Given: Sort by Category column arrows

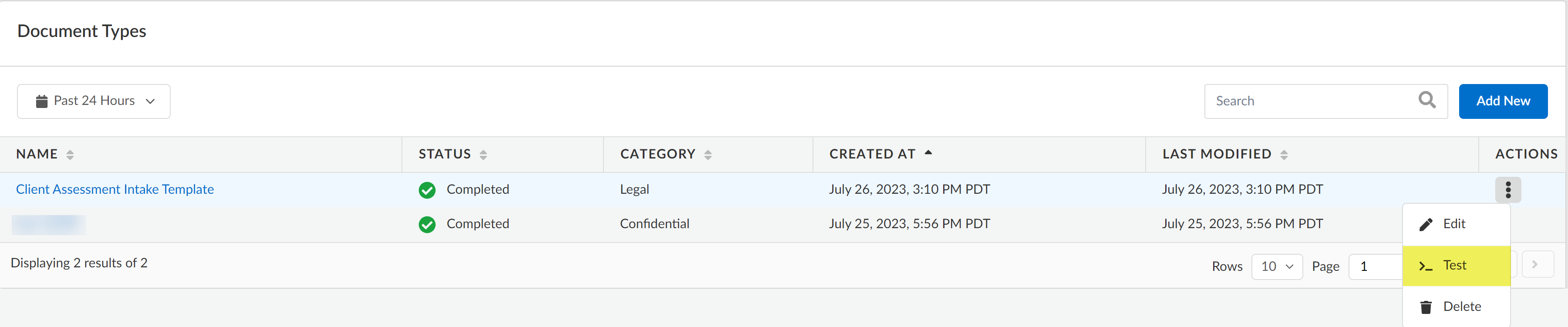Looking at the screenshot, I should click(x=708, y=155).
